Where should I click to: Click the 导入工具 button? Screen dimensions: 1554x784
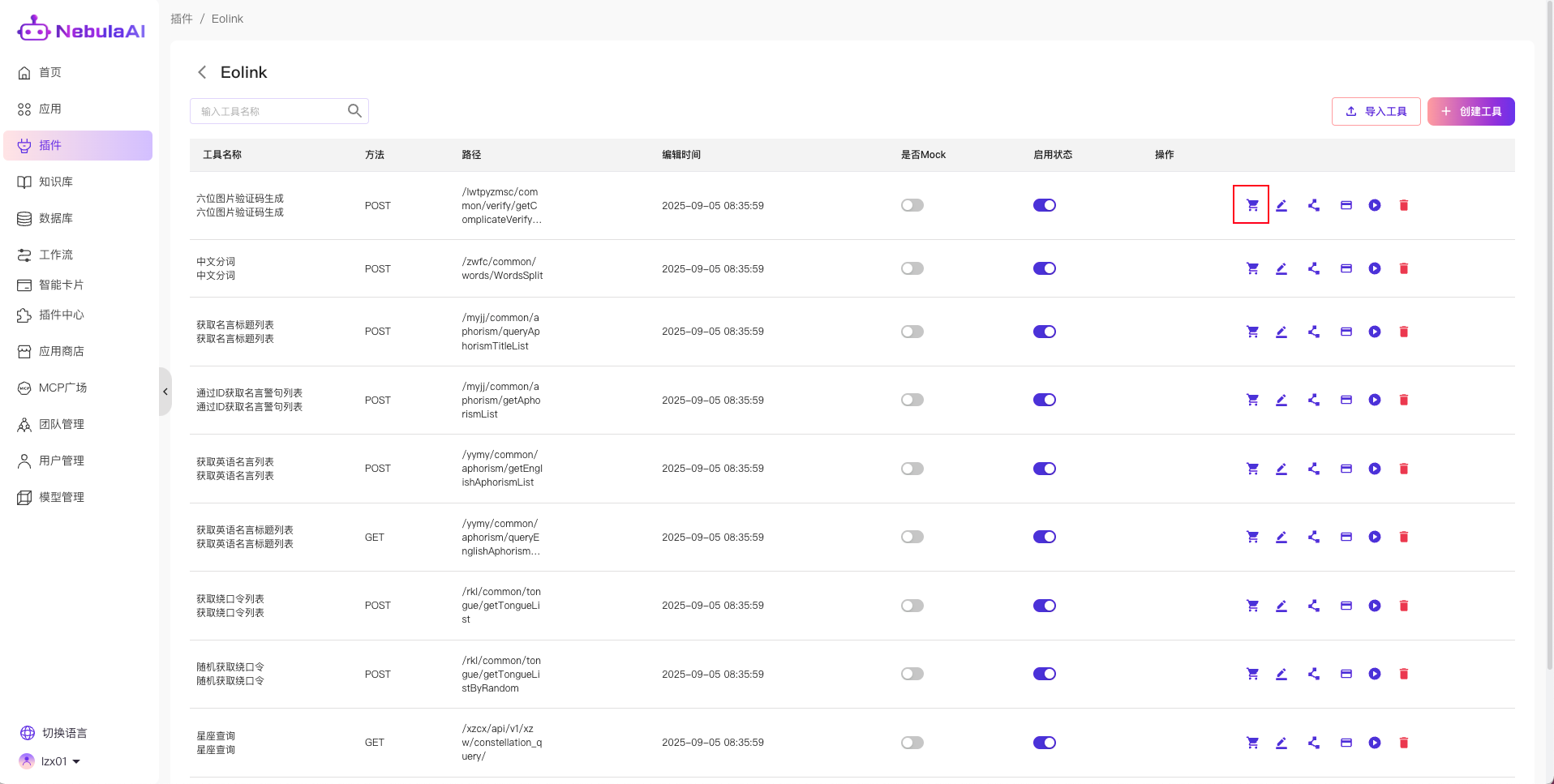tap(1376, 111)
